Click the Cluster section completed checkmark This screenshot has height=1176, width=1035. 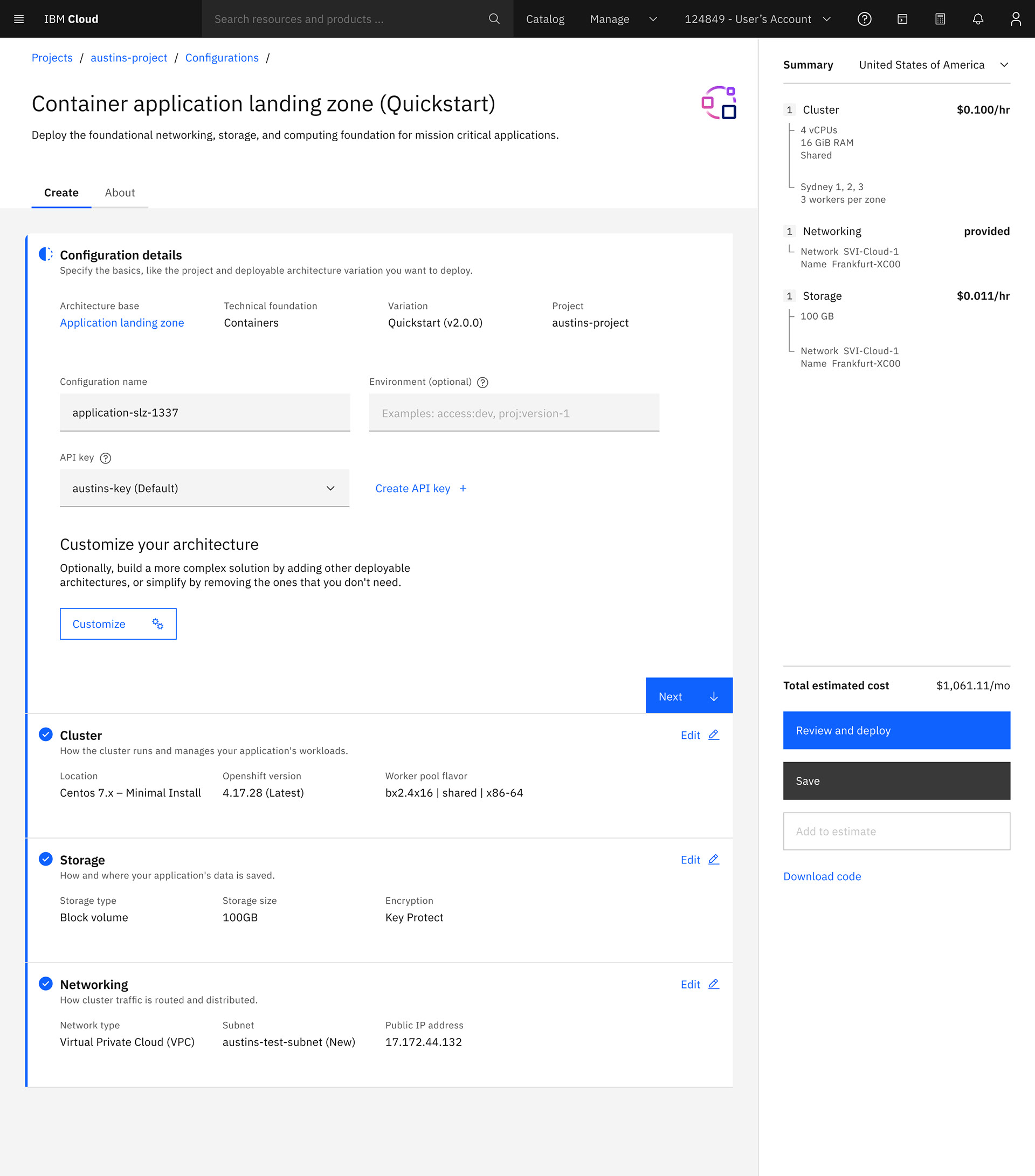45,735
